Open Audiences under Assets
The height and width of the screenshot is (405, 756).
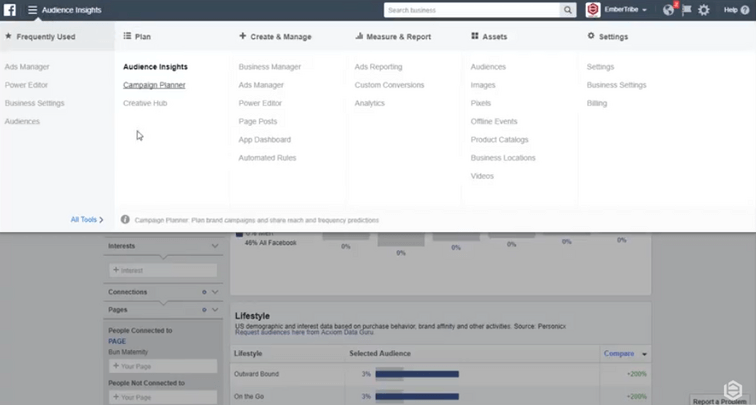488,67
